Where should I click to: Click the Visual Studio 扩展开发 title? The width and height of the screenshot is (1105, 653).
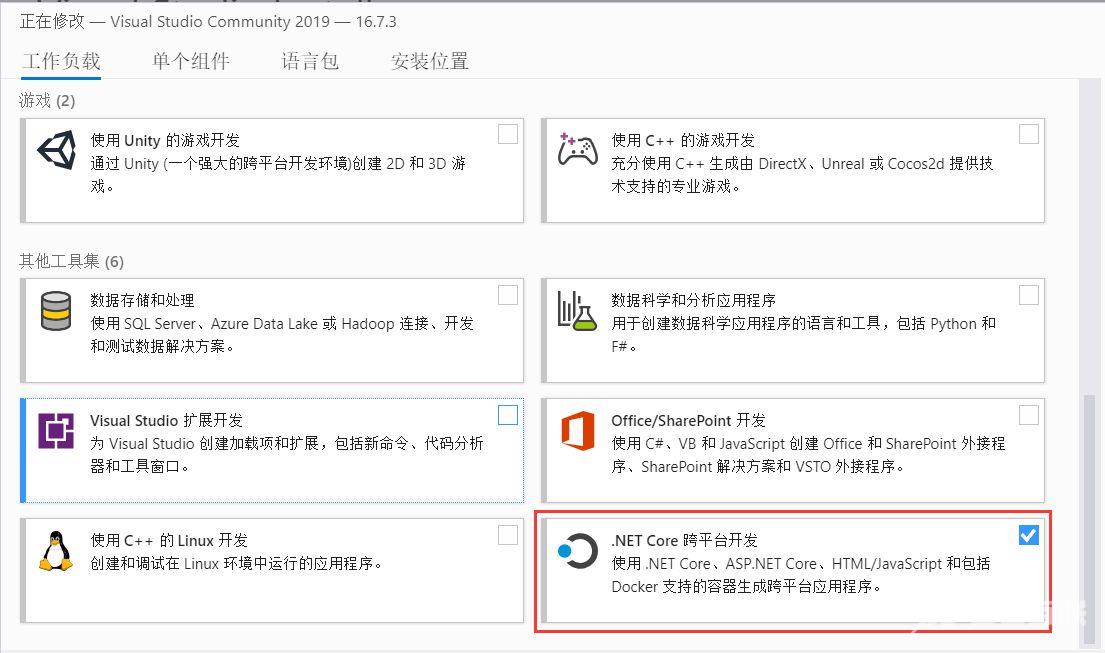point(166,421)
